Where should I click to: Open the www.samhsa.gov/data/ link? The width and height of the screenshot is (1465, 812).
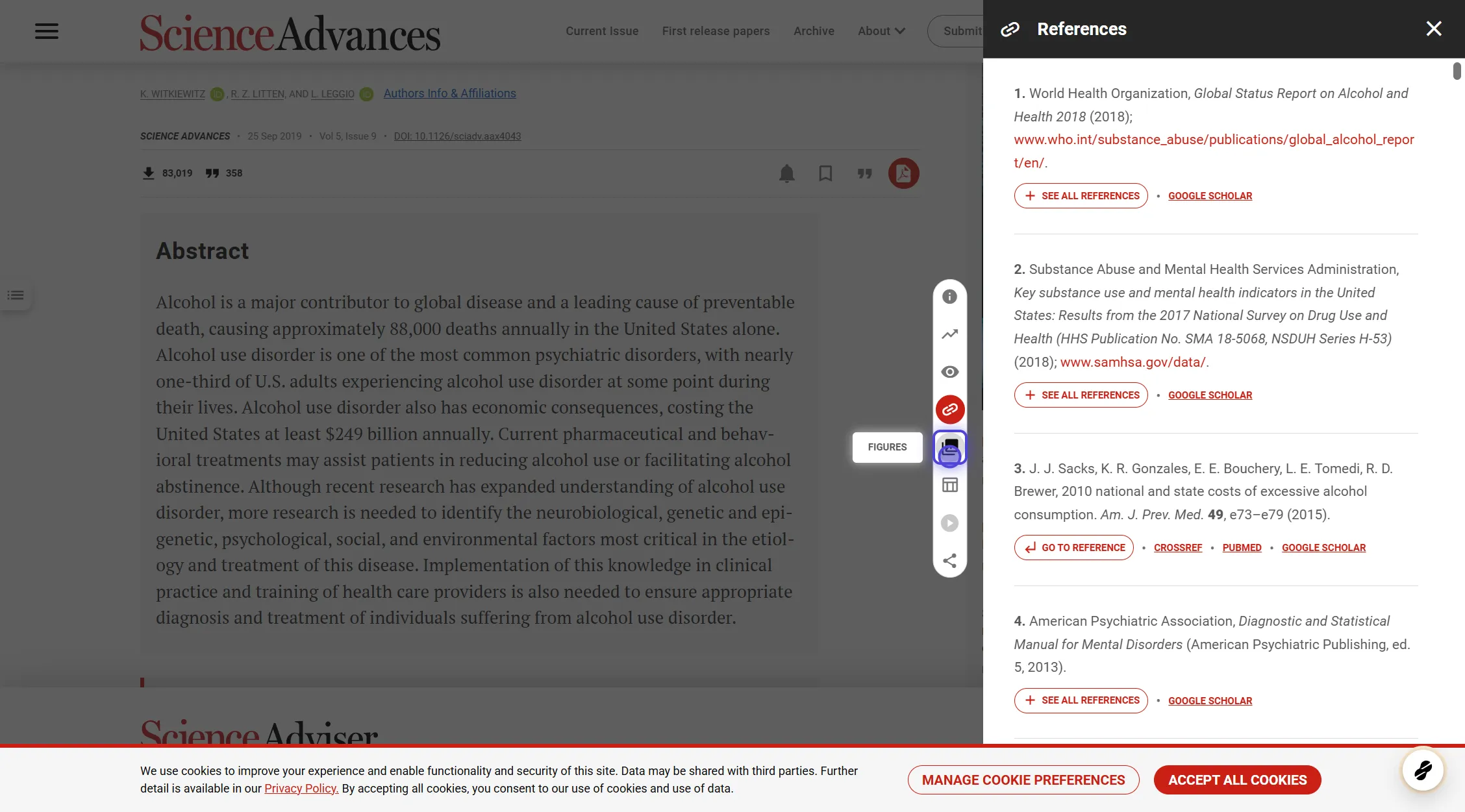click(1133, 362)
